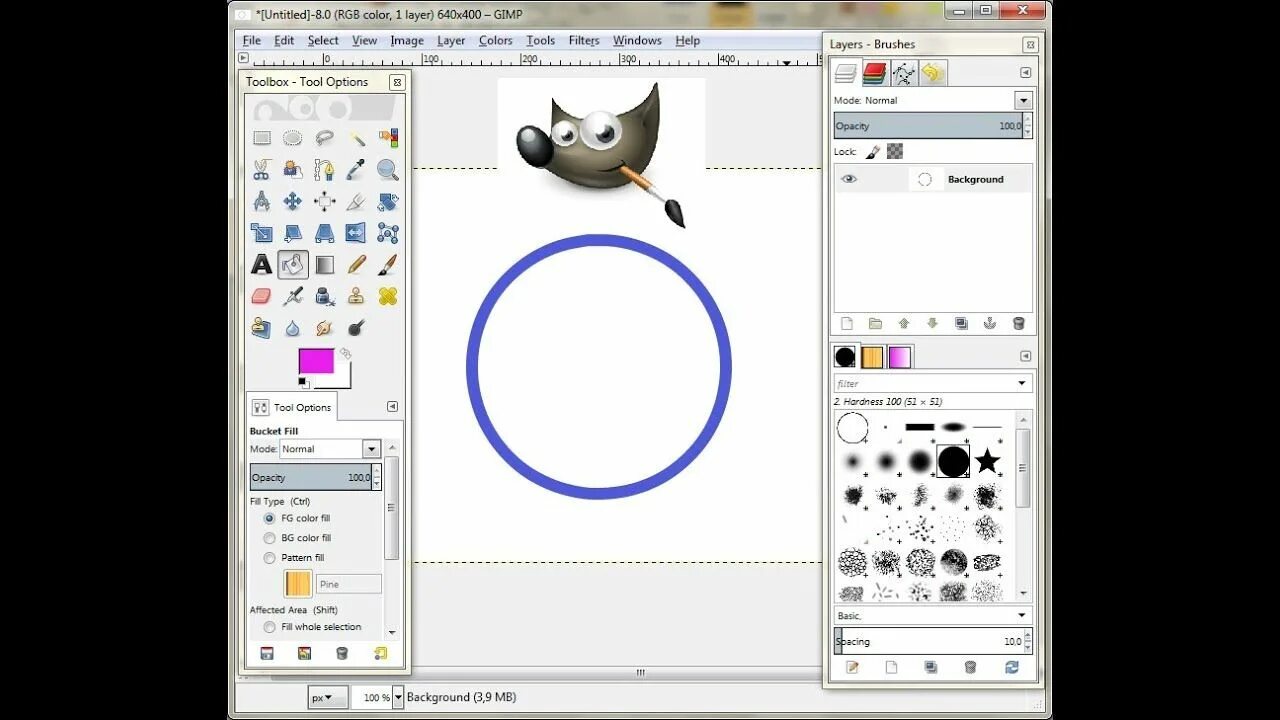Duplicate the layer button

[x=961, y=324]
